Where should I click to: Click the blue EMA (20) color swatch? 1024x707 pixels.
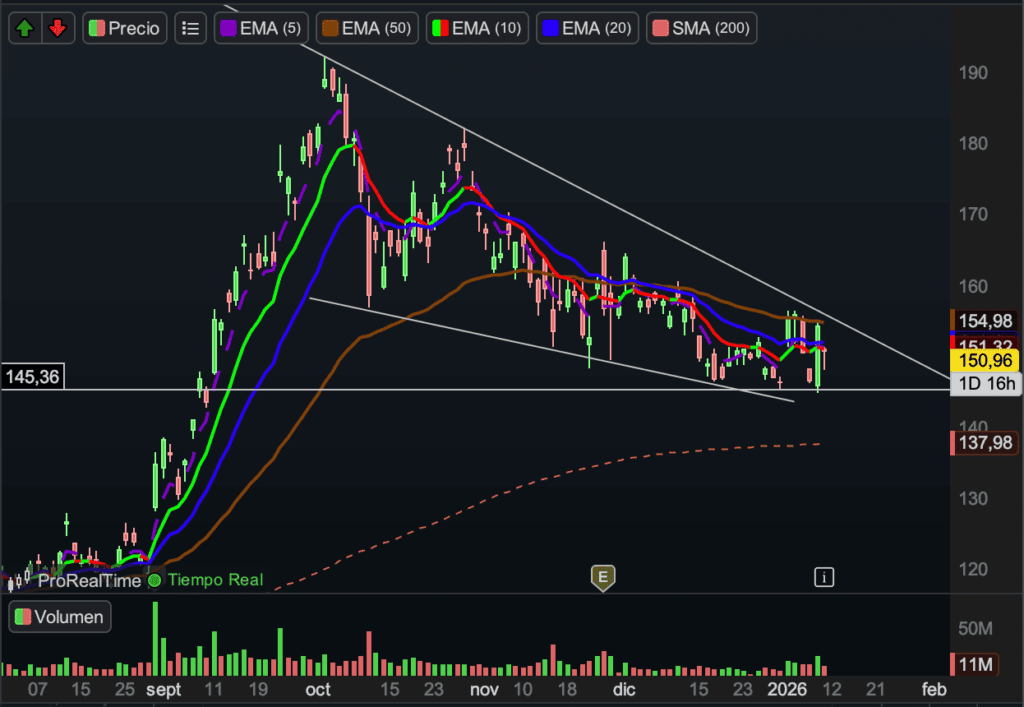[x=549, y=29]
